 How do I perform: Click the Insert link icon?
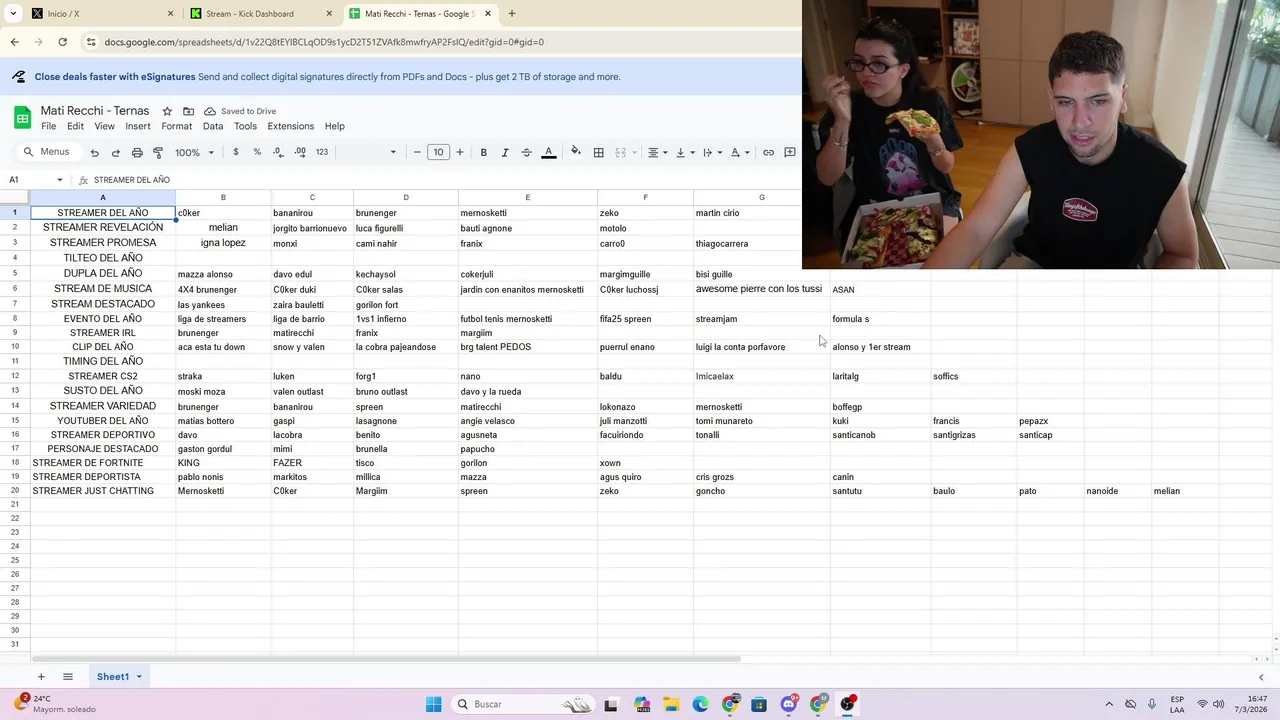point(768,152)
